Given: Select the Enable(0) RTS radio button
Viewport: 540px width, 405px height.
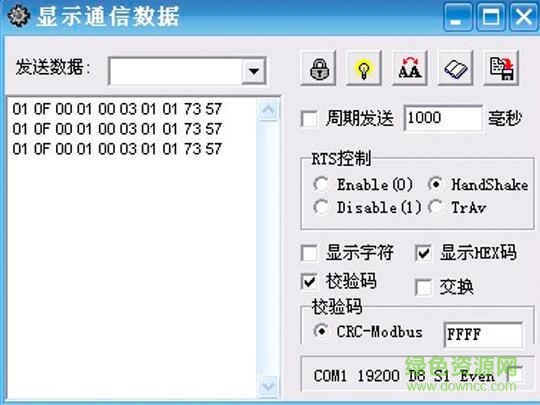Looking at the screenshot, I should pyautogui.click(x=321, y=184).
